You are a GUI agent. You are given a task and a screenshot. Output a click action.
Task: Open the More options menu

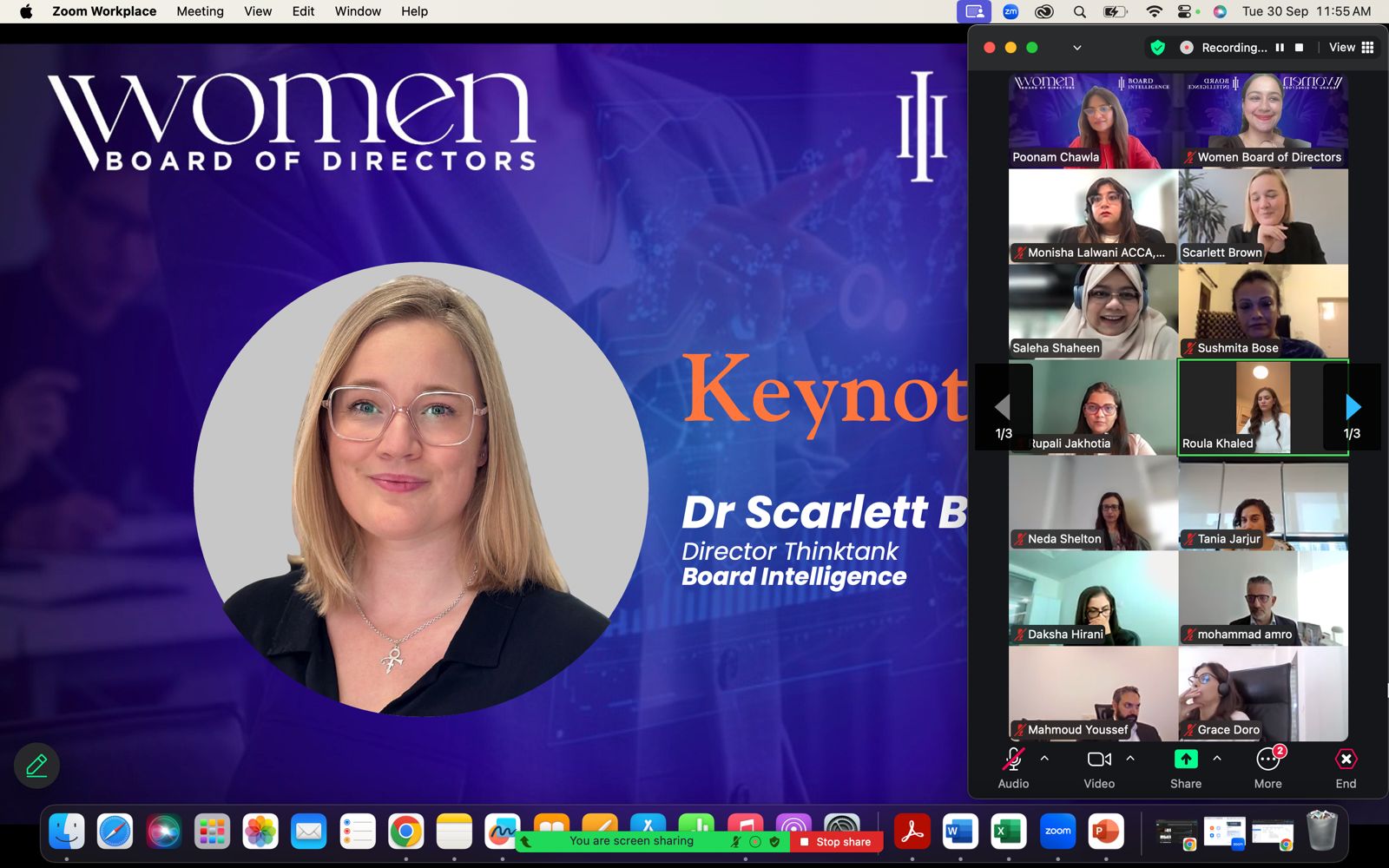click(1267, 760)
